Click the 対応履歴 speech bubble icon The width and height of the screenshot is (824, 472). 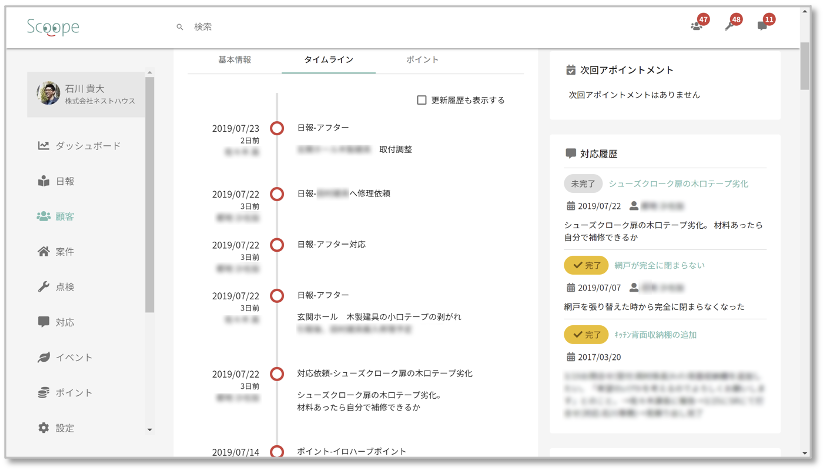(x=571, y=153)
